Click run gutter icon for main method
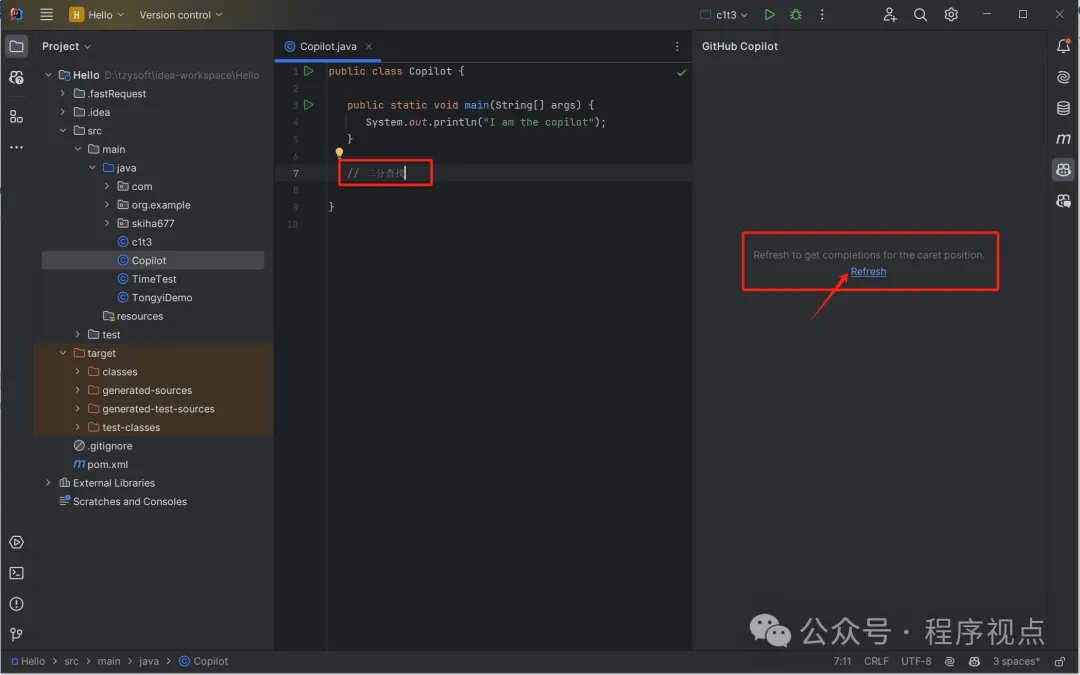The width and height of the screenshot is (1080, 675). coord(309,105)
